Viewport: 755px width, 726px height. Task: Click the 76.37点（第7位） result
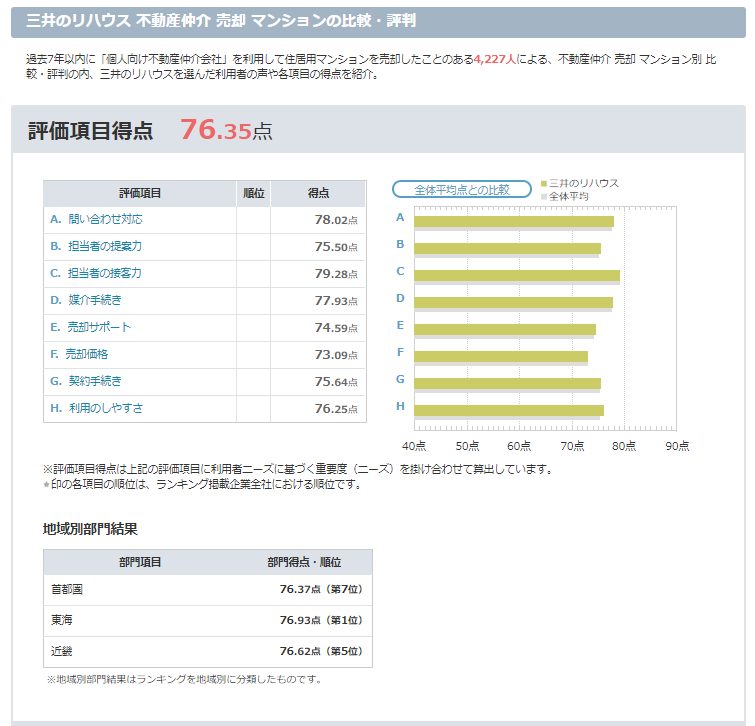coord(321,589)
